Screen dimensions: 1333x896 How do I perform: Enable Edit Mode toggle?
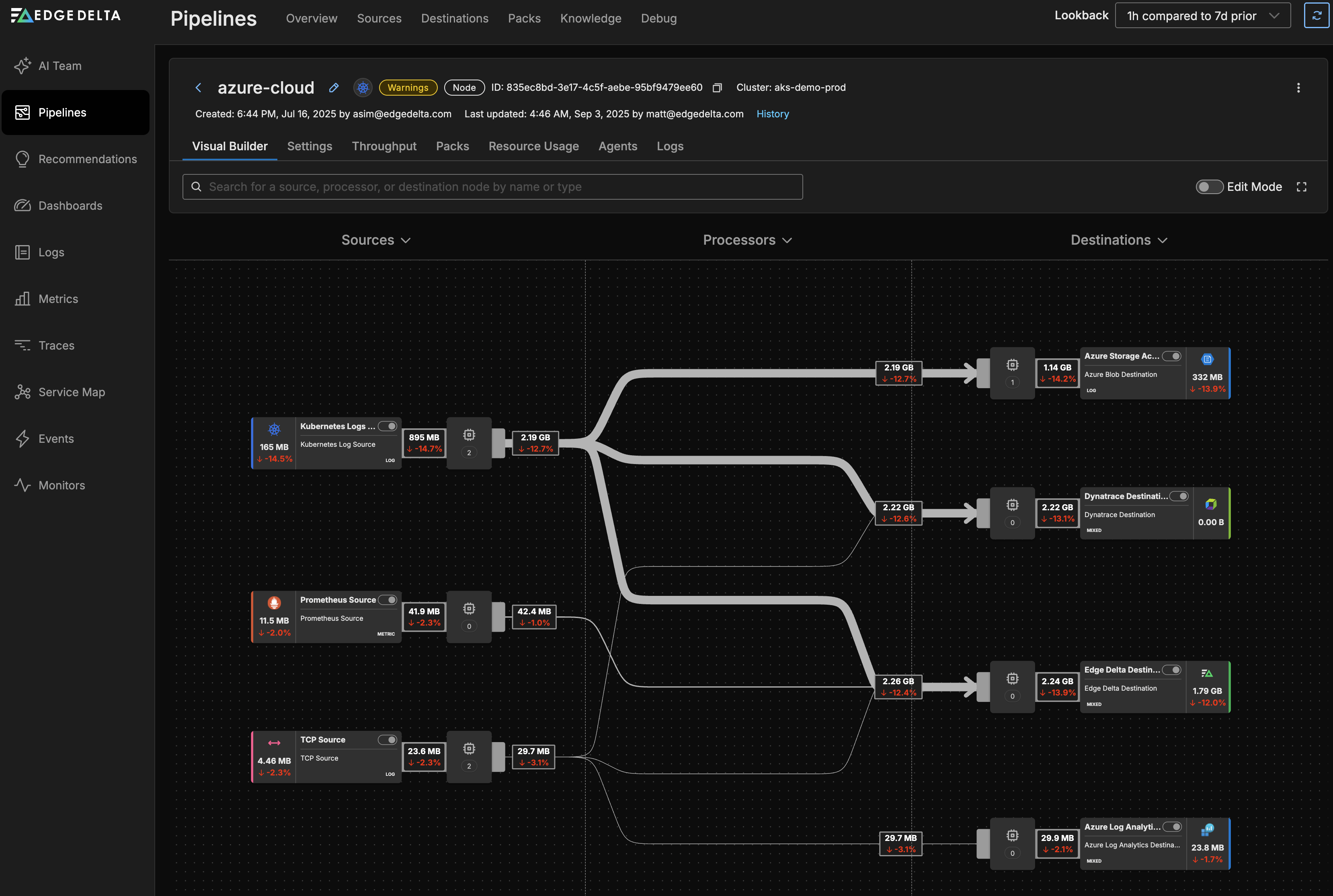[x=1209, y=187]
